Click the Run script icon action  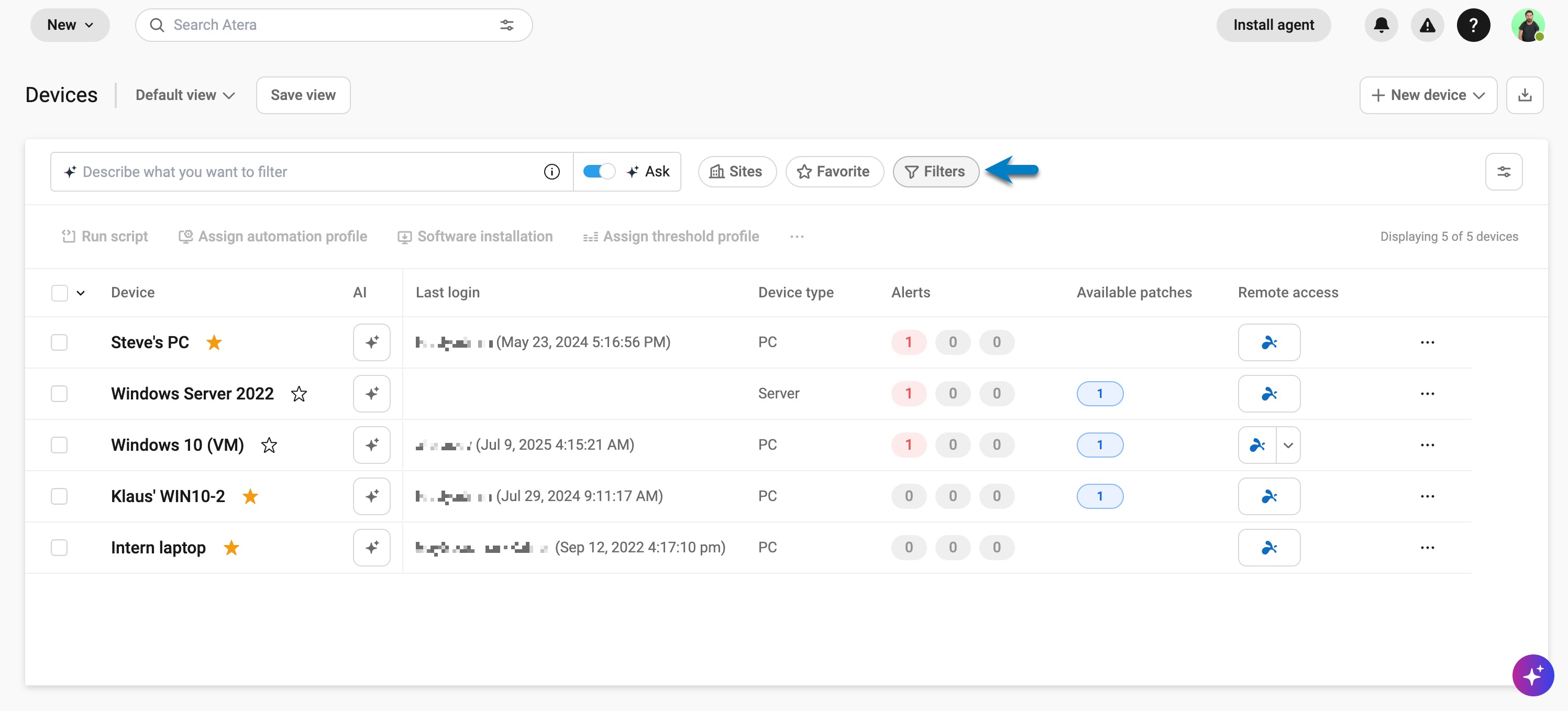(x=69, y=236)
